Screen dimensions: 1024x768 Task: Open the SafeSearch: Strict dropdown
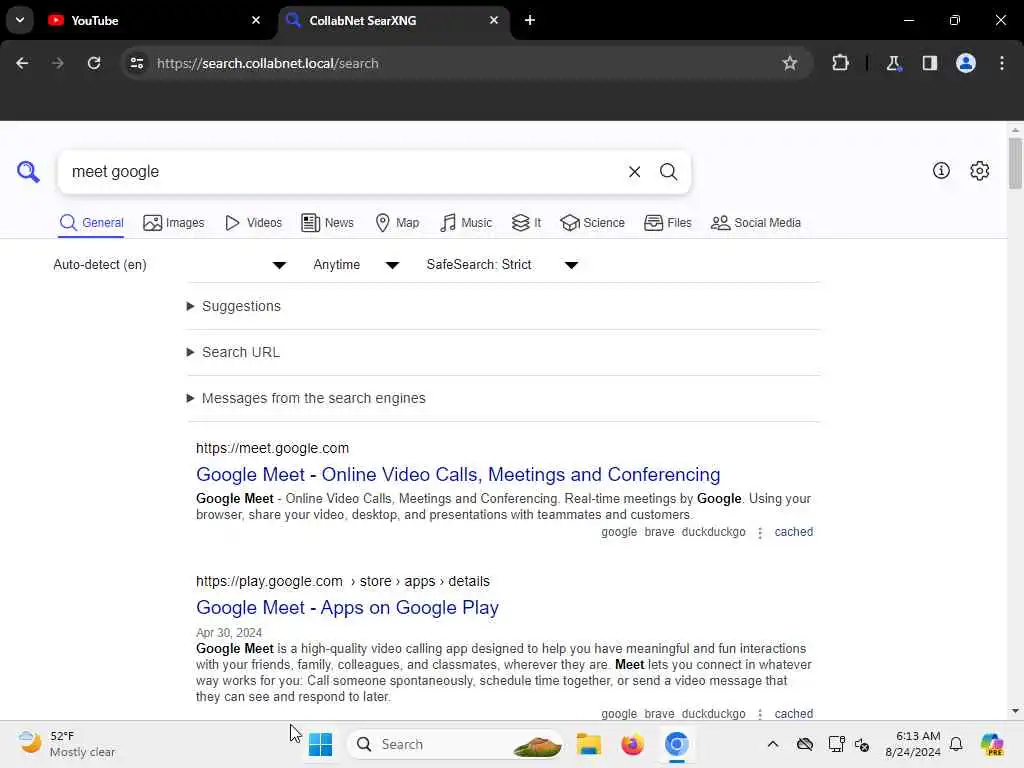coord(502,264)
